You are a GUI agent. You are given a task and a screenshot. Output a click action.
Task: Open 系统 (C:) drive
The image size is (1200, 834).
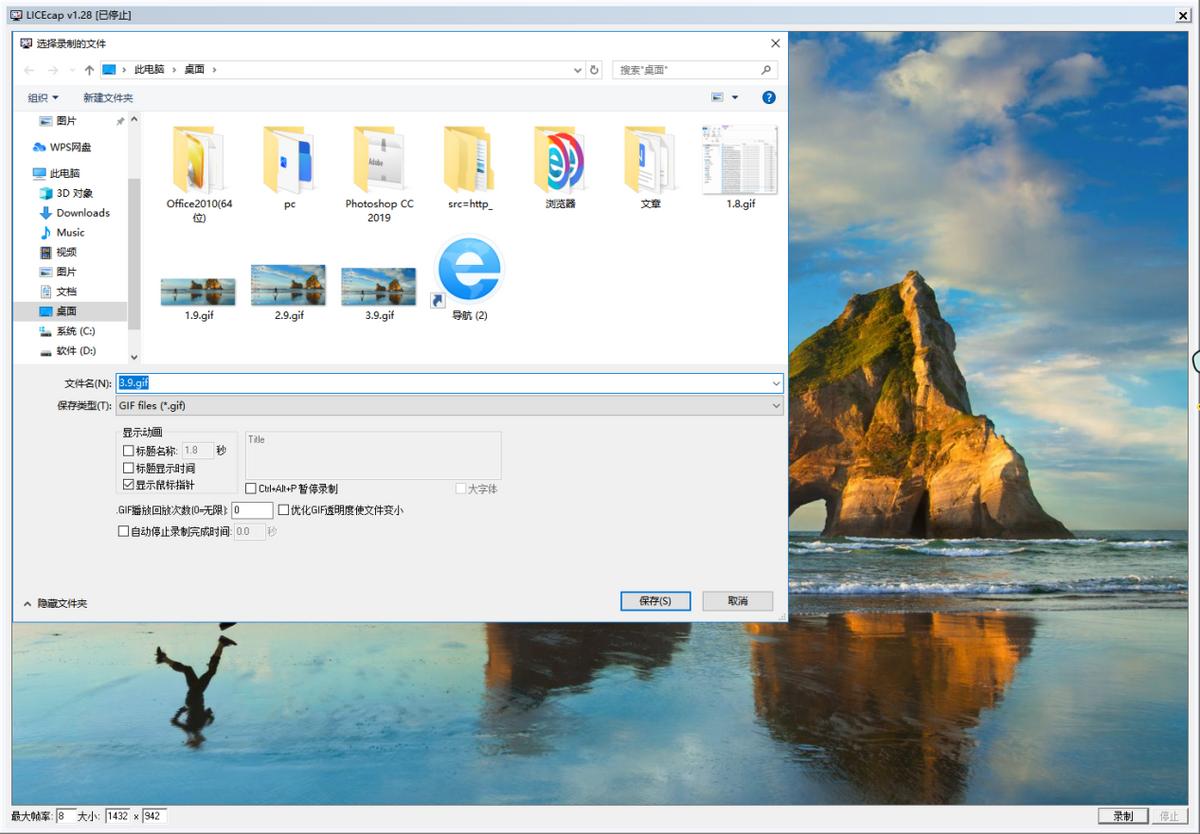click(x=75, y=331)
